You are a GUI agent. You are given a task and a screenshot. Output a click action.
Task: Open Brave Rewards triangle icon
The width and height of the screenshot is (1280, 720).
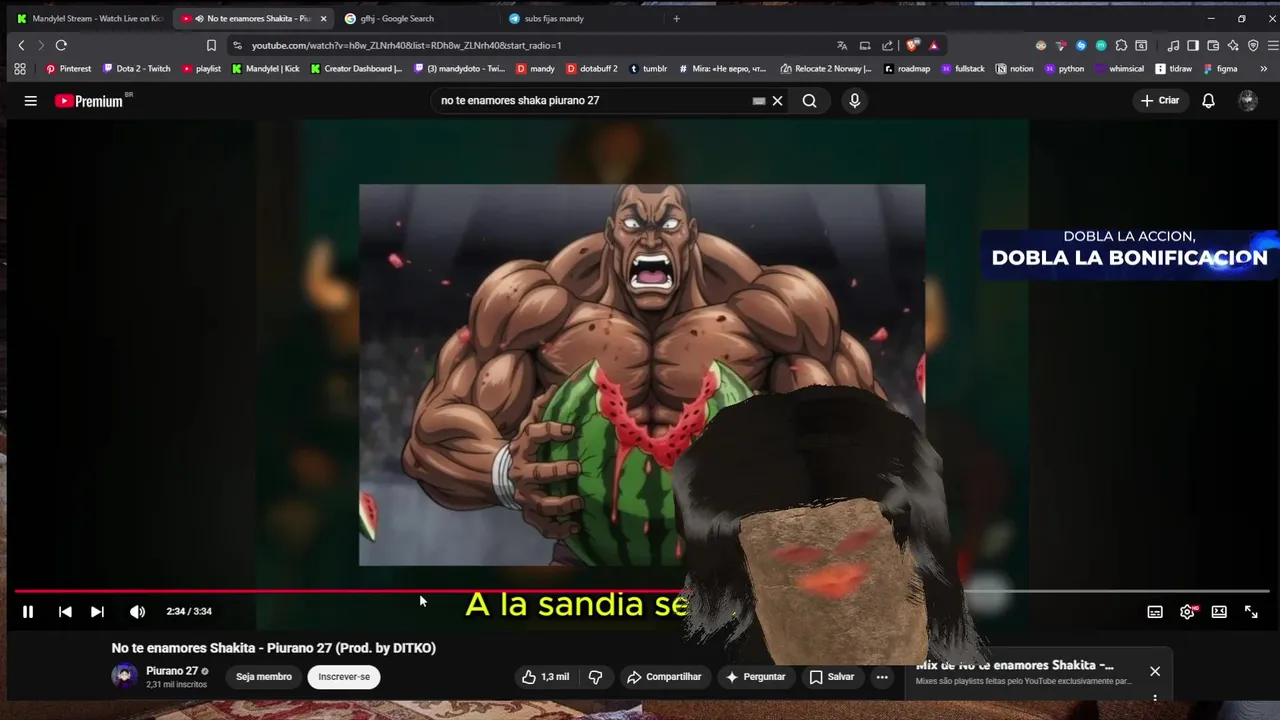(x=934, y=45)
